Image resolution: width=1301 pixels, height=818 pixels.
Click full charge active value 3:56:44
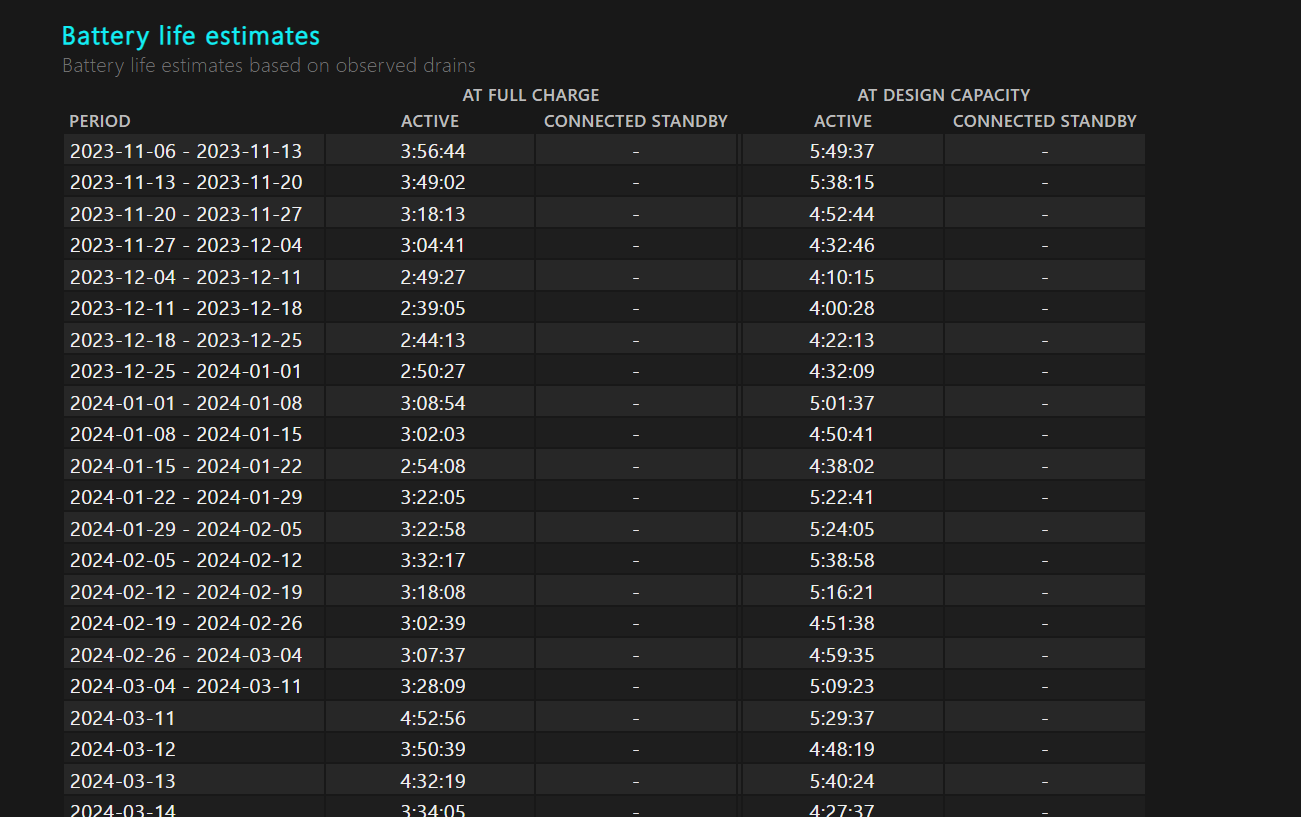pyautogui.click(x=433, y=151)
